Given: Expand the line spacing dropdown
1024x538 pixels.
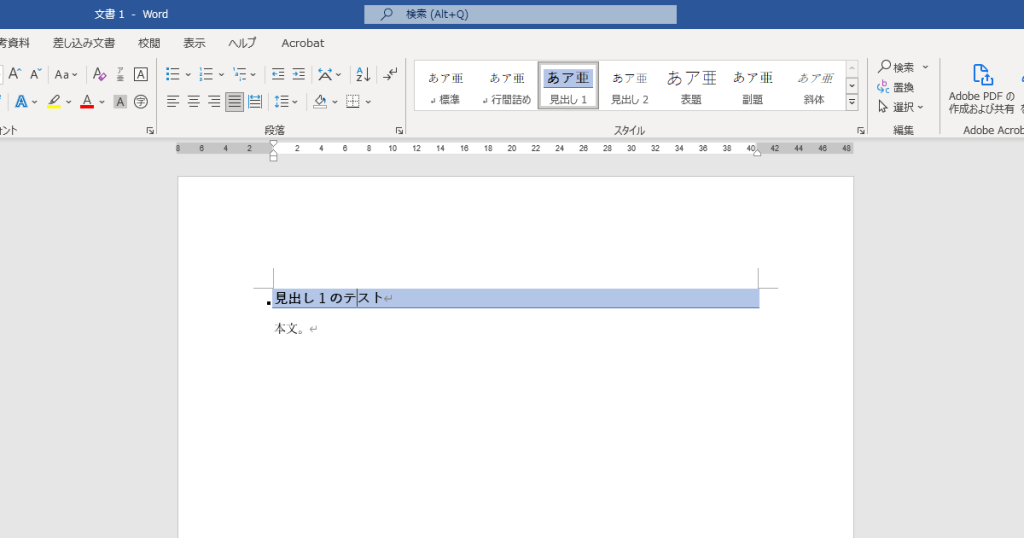Looking at the screenshot, I should click(x=296, y=101).
